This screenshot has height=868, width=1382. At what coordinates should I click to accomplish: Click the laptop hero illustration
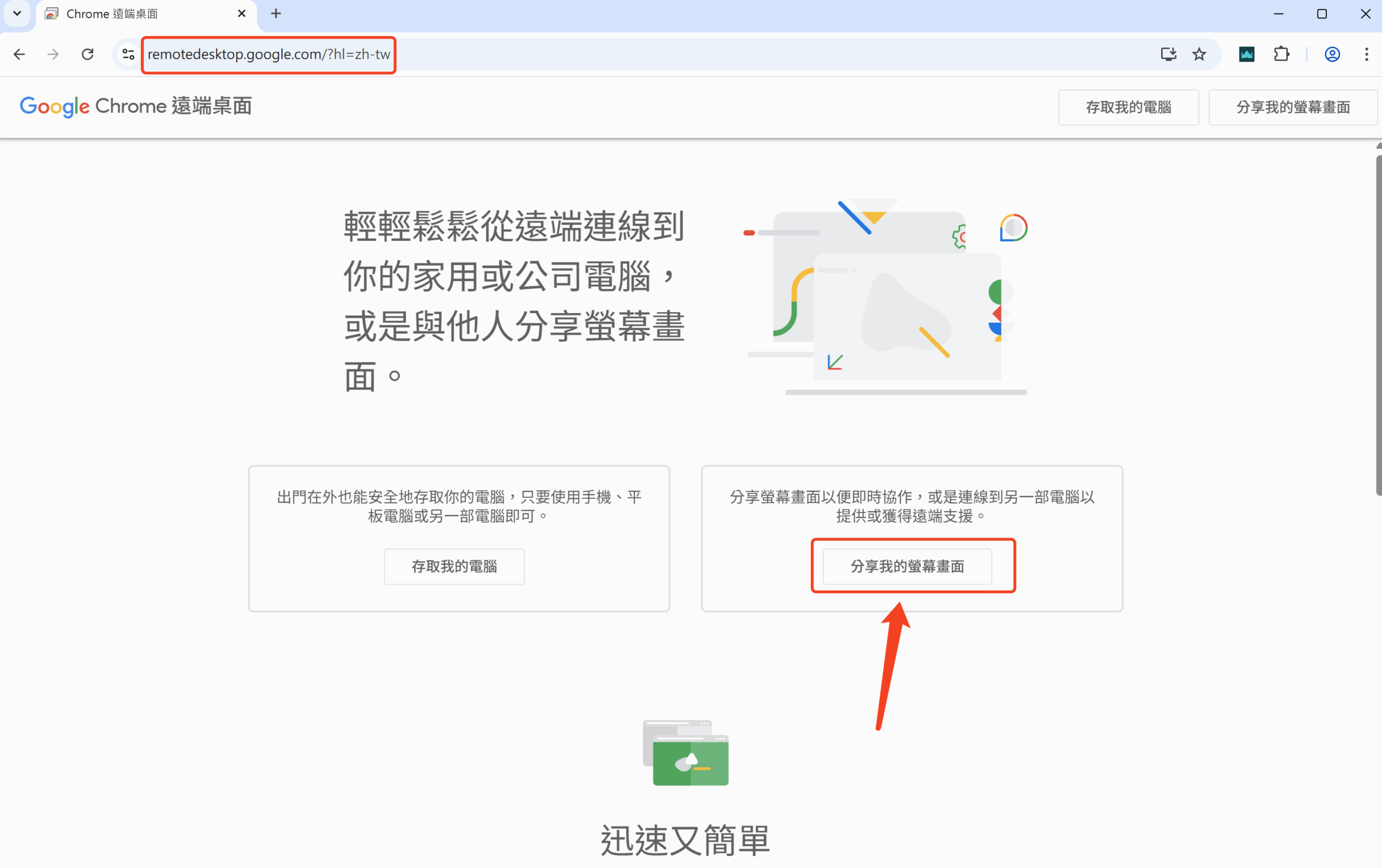click(885, 296)
